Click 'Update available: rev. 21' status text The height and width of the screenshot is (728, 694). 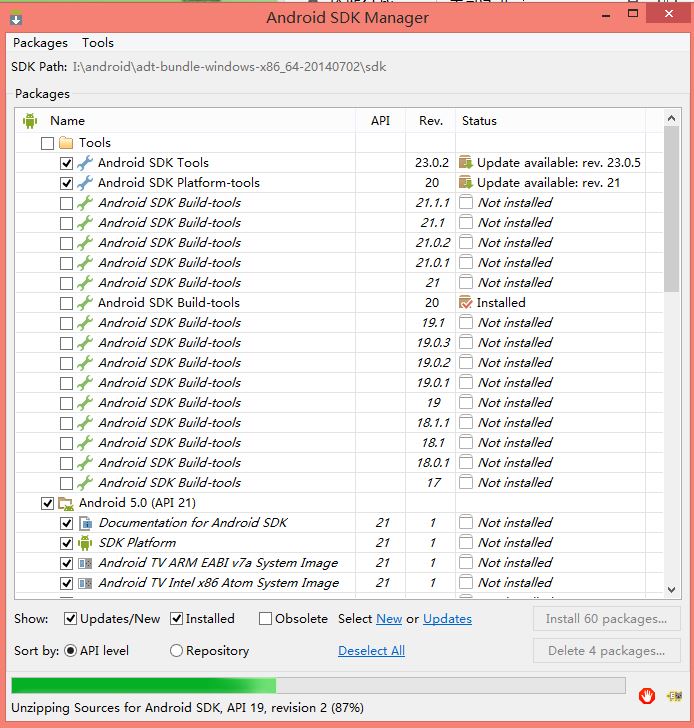(548, 182)
